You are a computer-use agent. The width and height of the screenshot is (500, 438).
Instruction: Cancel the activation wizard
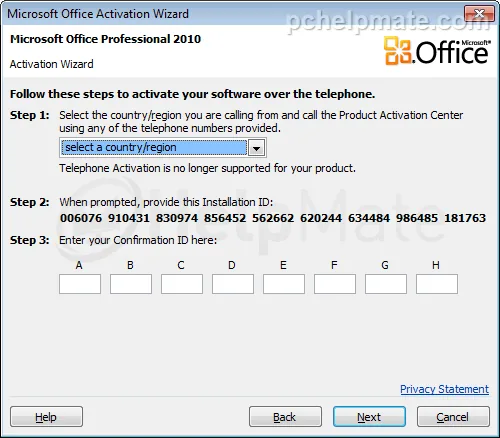453,417
